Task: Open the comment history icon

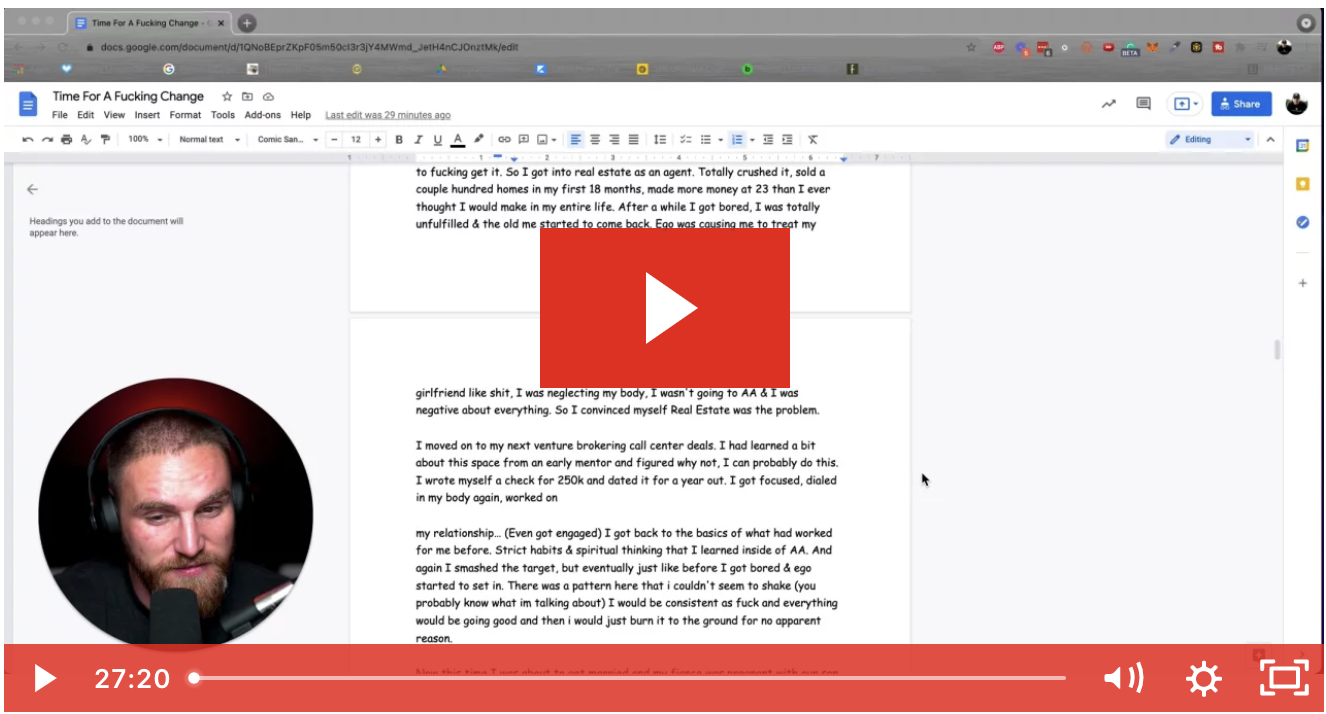Action: click(x=1143, y=103)
